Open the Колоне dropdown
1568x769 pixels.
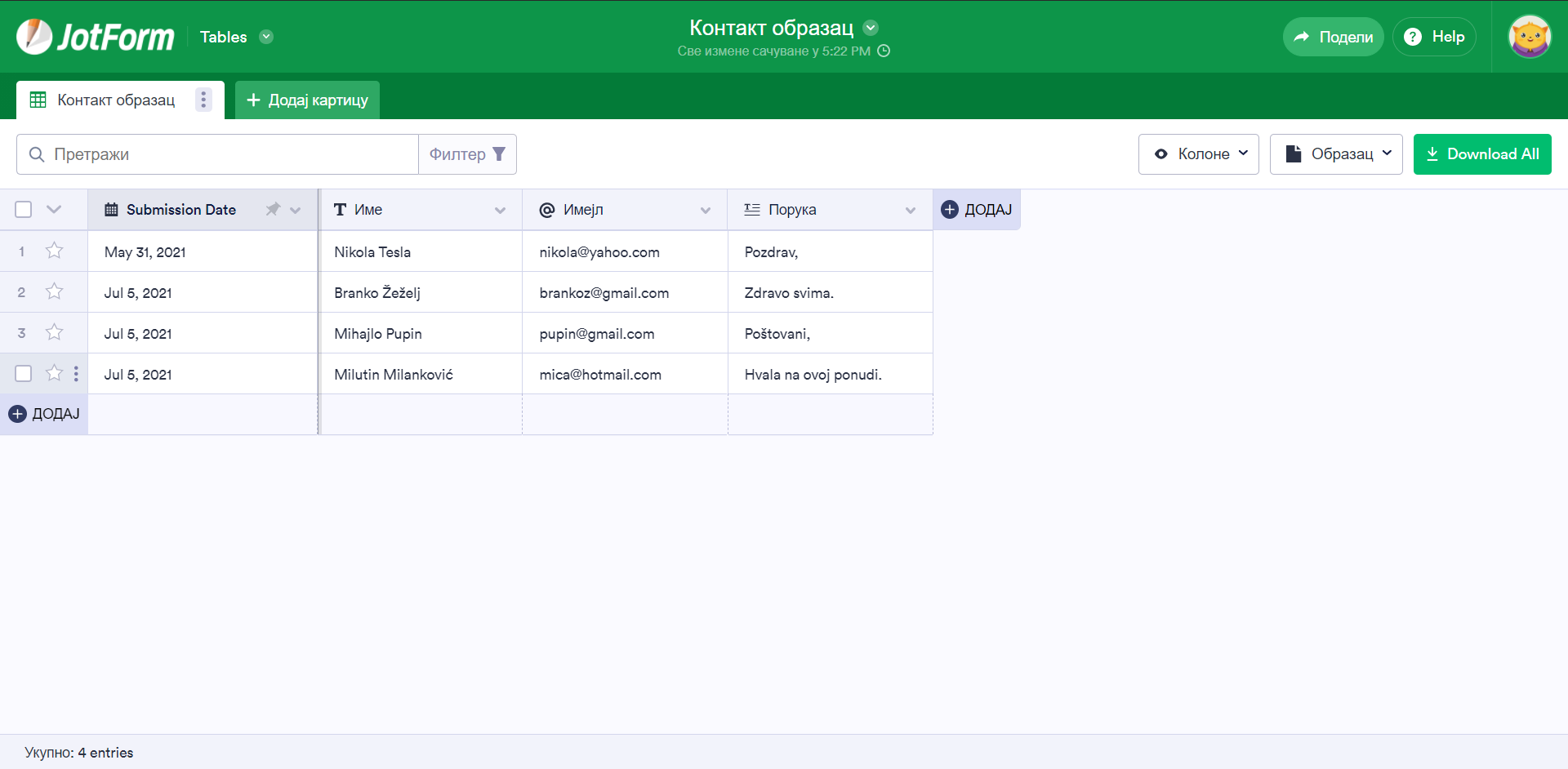(x=1198, y=154)
